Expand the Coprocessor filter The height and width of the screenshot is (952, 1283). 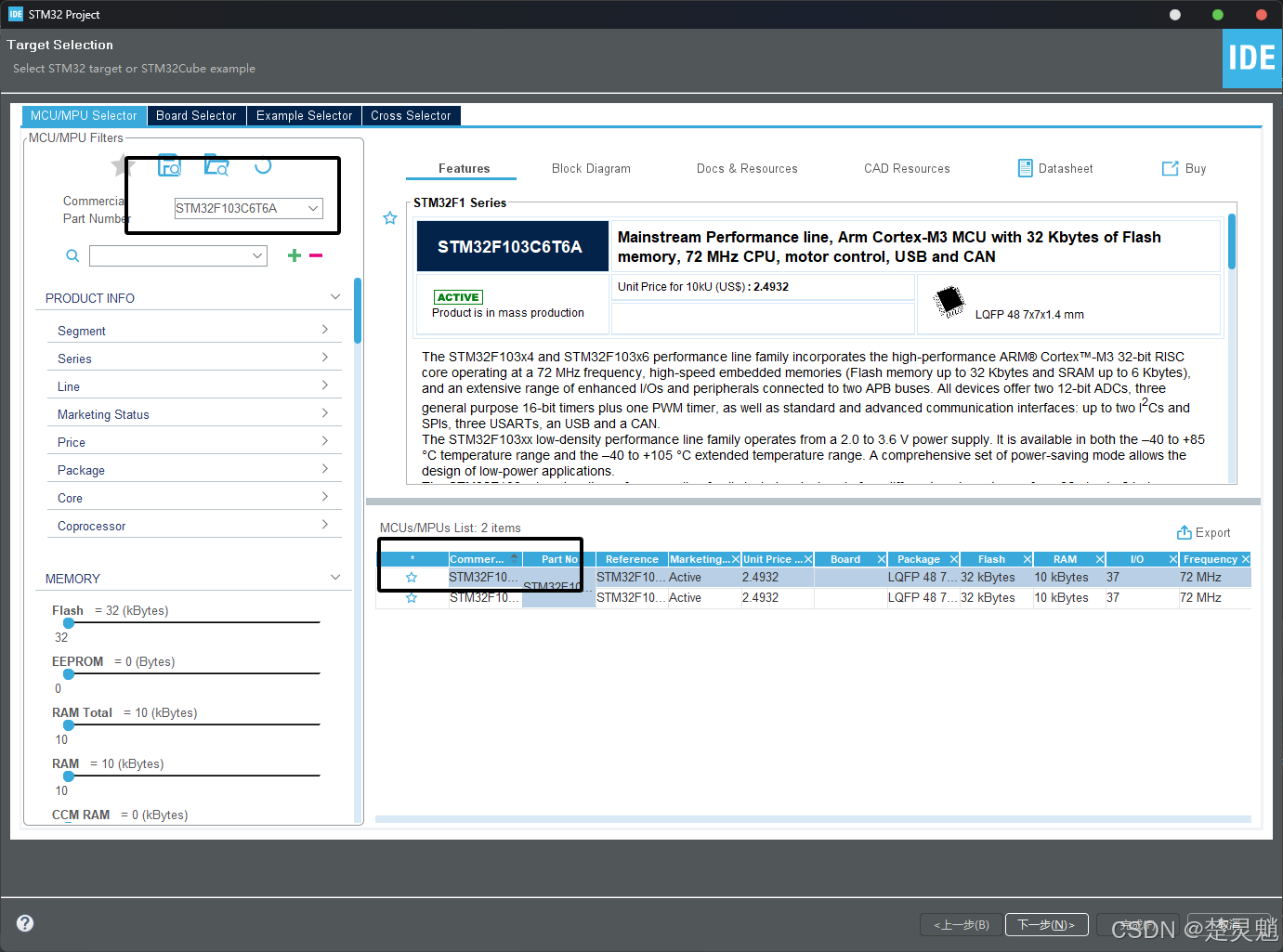pyautogui.click(x=324, y=525)
